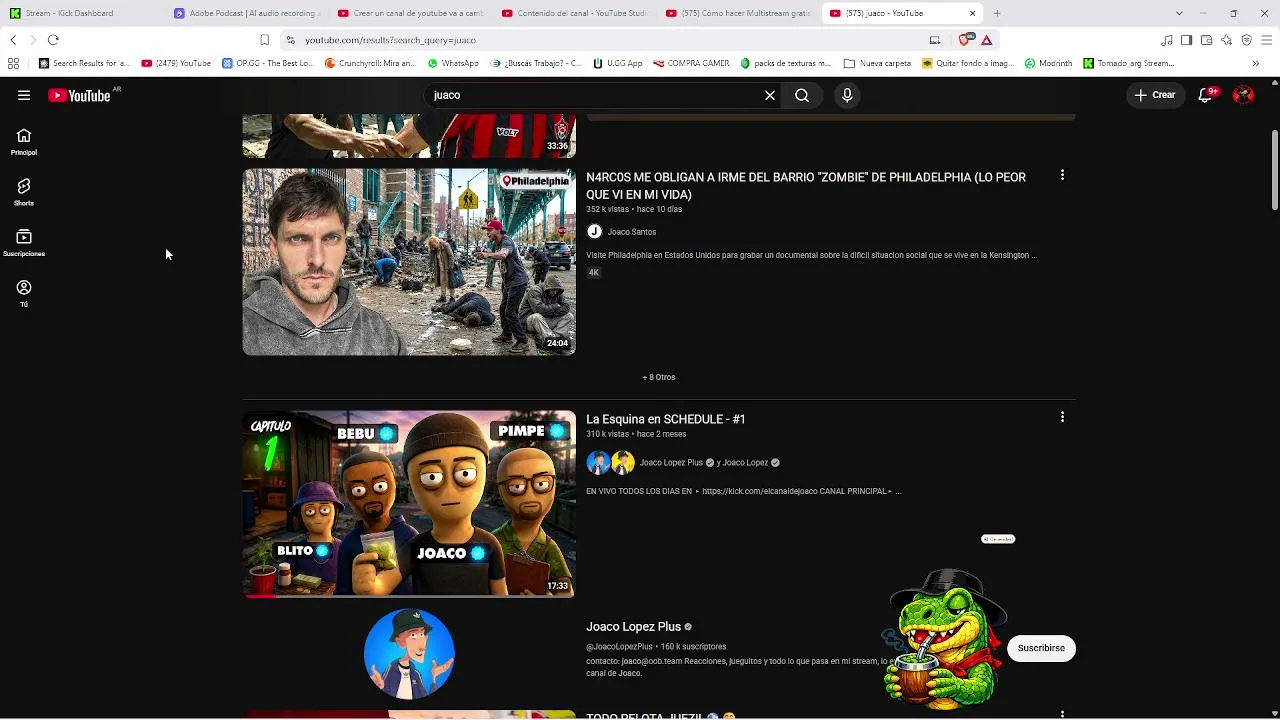The image size is (1280, 720).
Task: Click the Crear button
Action: (x=1154, y=95)
